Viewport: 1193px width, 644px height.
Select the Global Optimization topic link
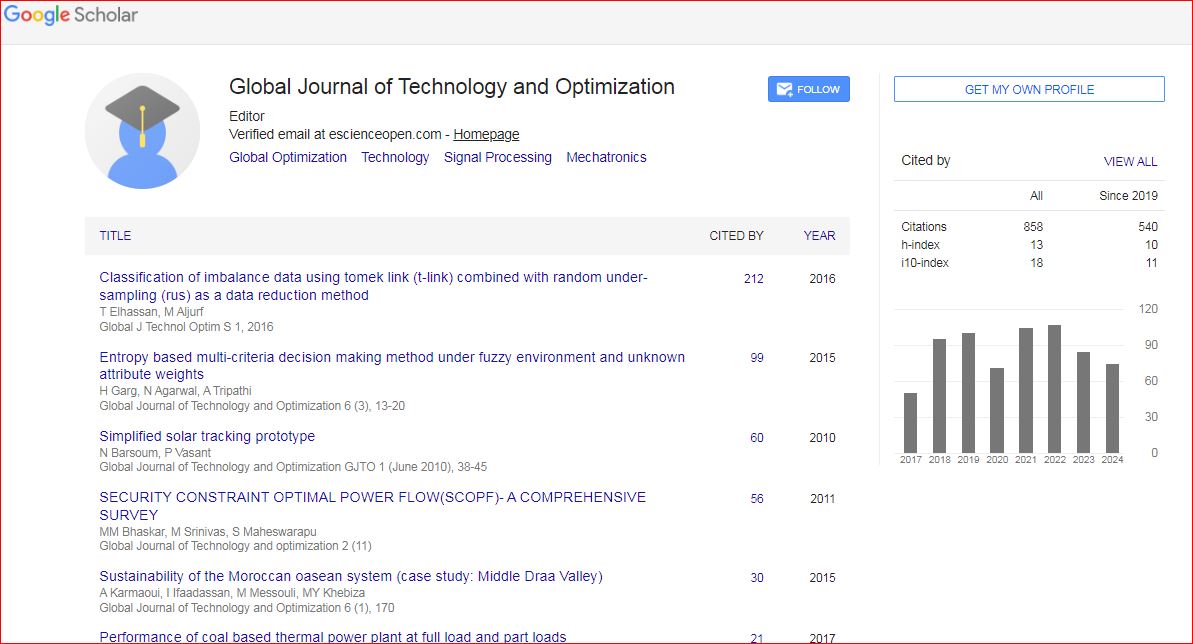[x=288, y=157]
